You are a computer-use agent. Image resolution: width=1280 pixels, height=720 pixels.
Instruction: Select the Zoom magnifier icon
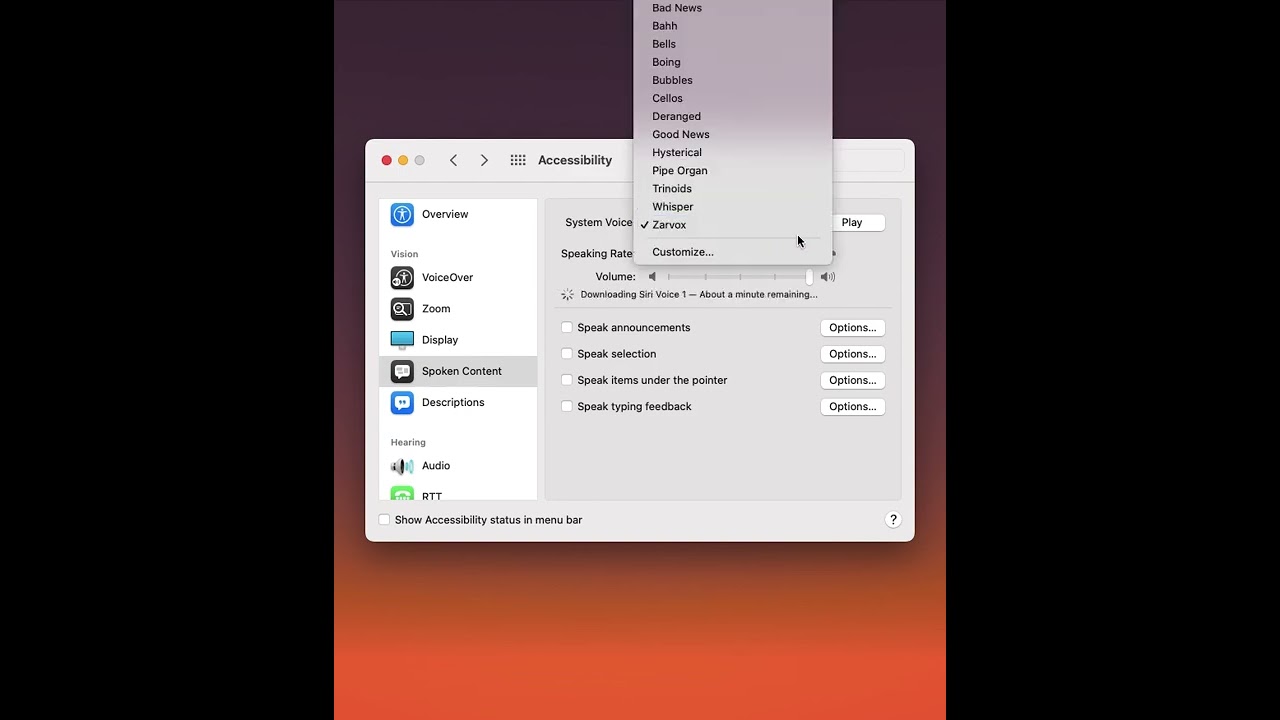point(402,309)
